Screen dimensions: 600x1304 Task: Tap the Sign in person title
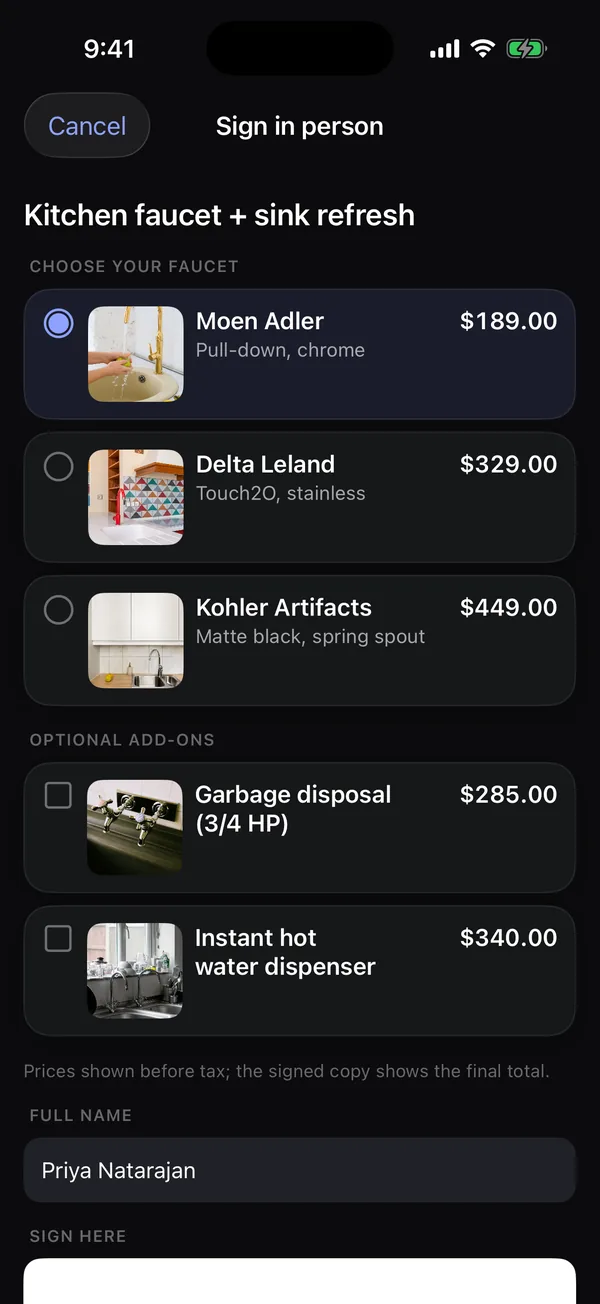(300, 126)
